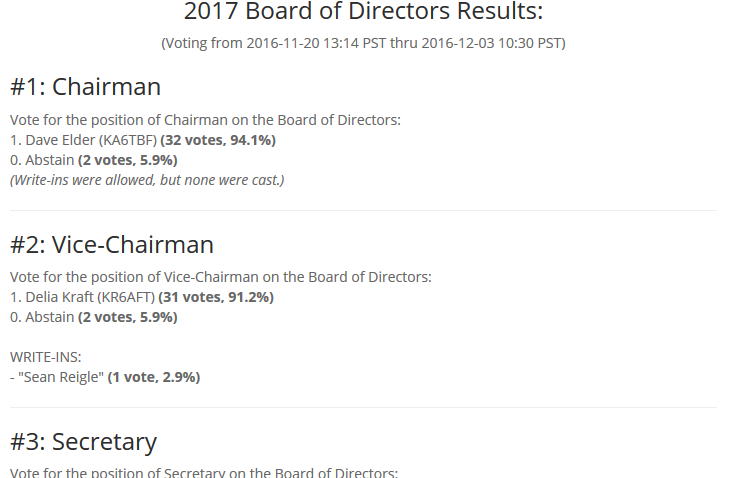This screenshot has width=732, height=478.
Task: Click the WRITE-INS: label
Action: point(46,358)
